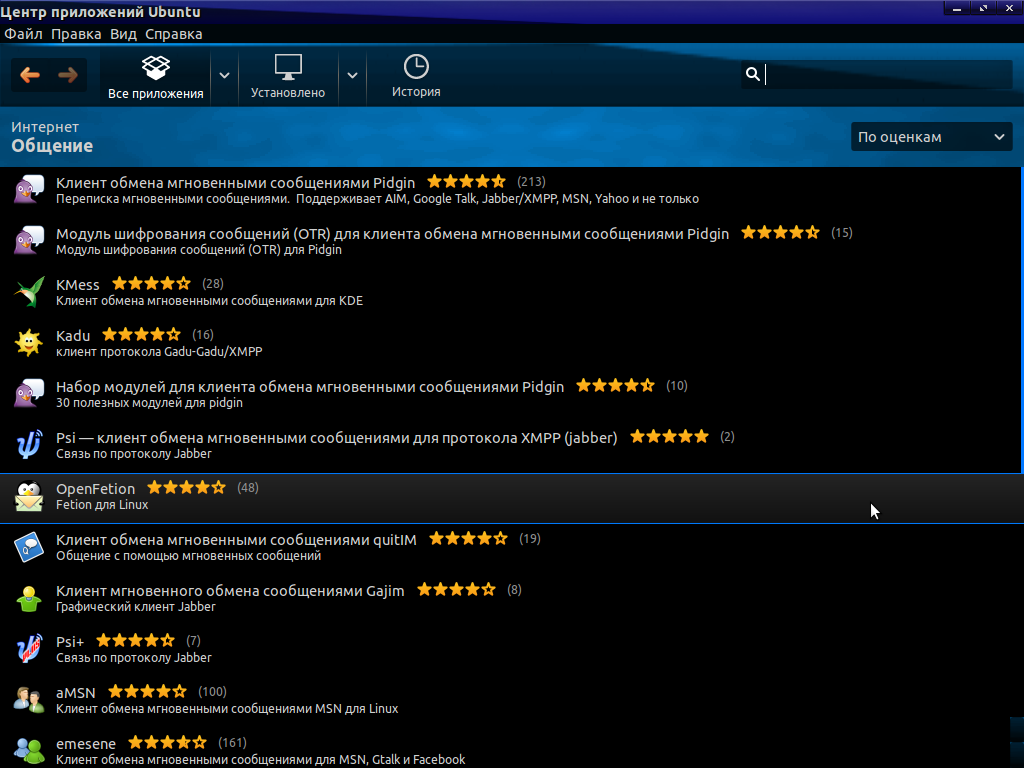This screenshot has width=1024, height=768.
Task: Open the Справка menu
Action: coord(174,34)
